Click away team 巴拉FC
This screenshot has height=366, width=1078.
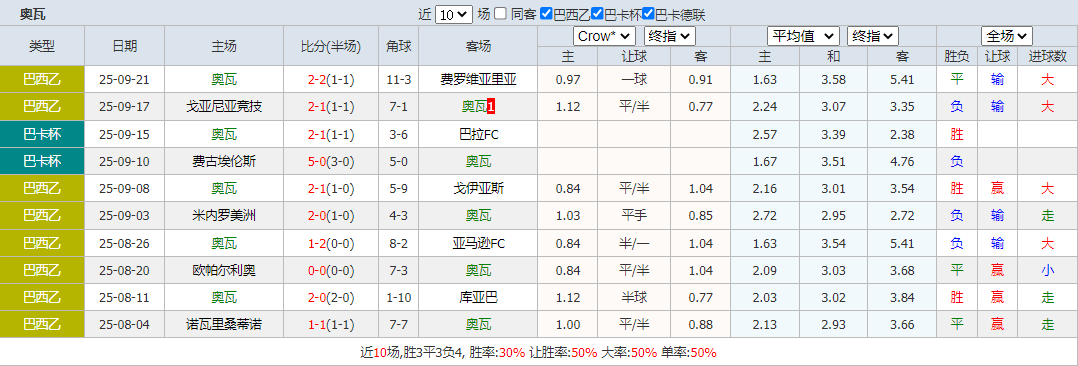click(x=478, y=134)
